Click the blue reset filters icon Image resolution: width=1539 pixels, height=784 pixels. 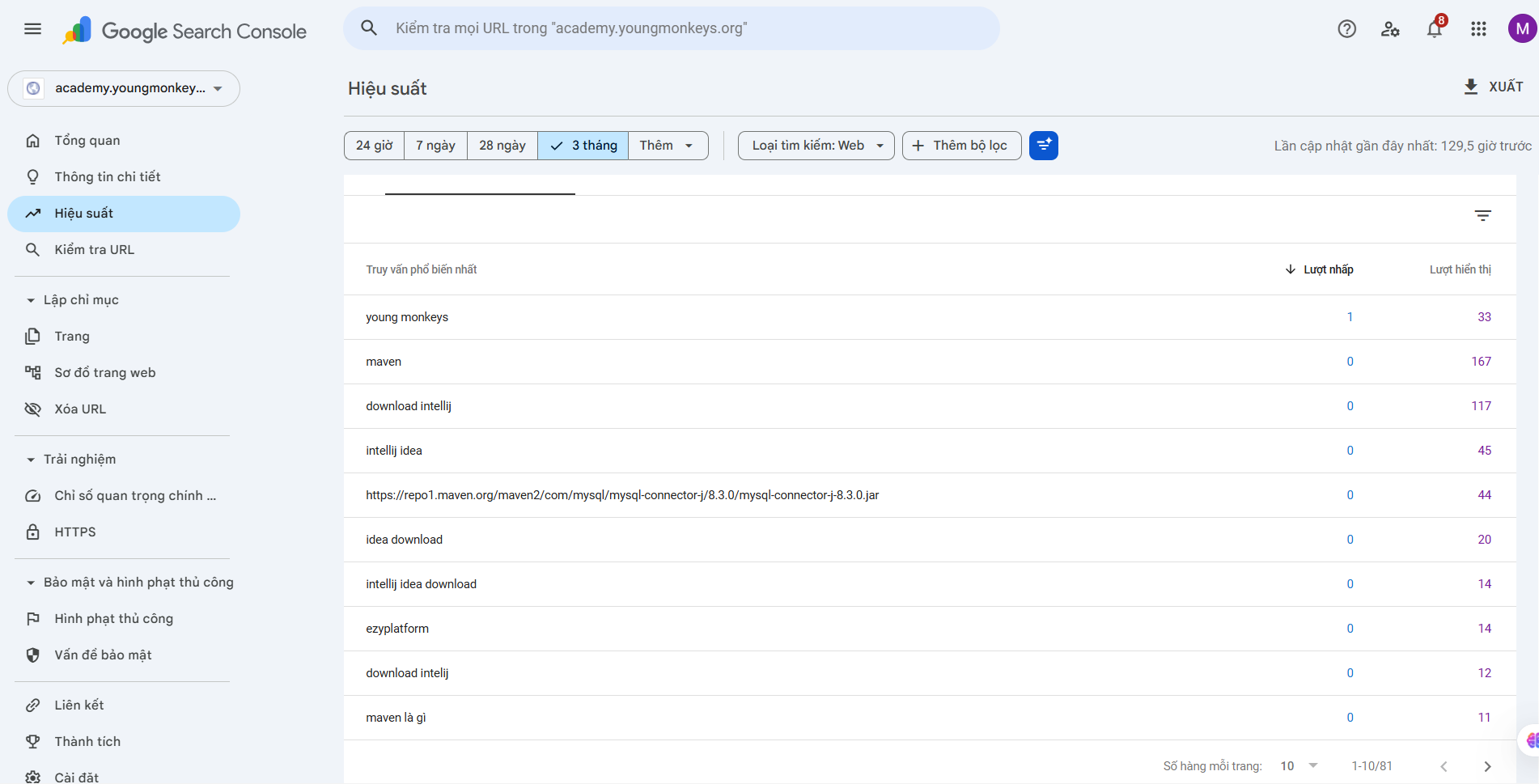pos(1043,146)
